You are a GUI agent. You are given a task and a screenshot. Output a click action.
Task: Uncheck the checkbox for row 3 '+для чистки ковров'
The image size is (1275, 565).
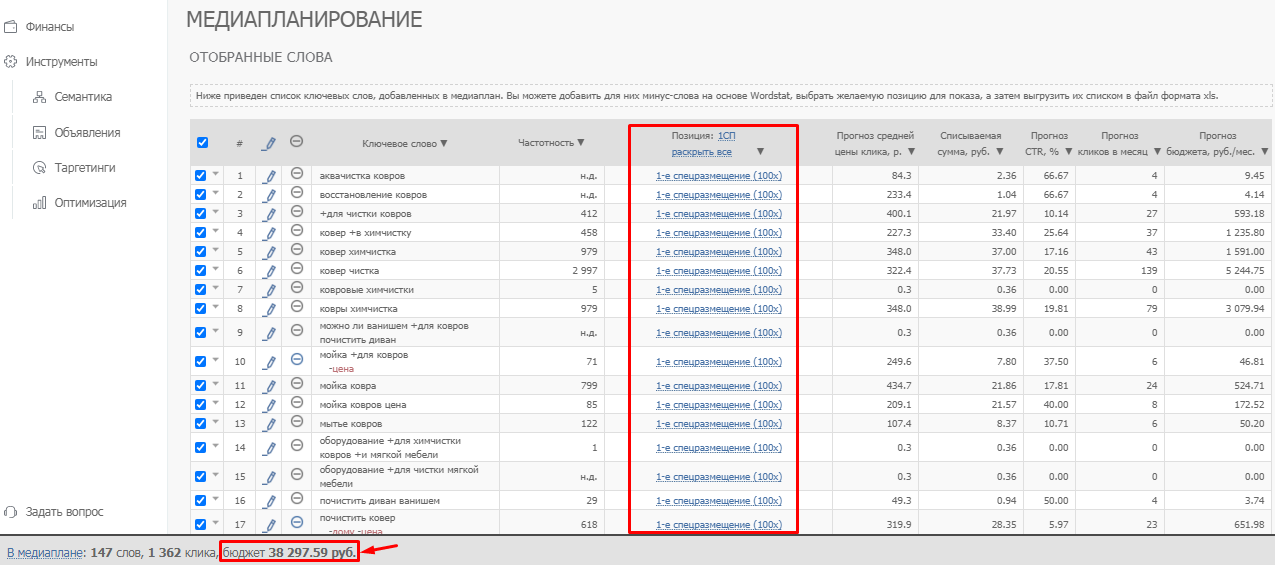201,214
